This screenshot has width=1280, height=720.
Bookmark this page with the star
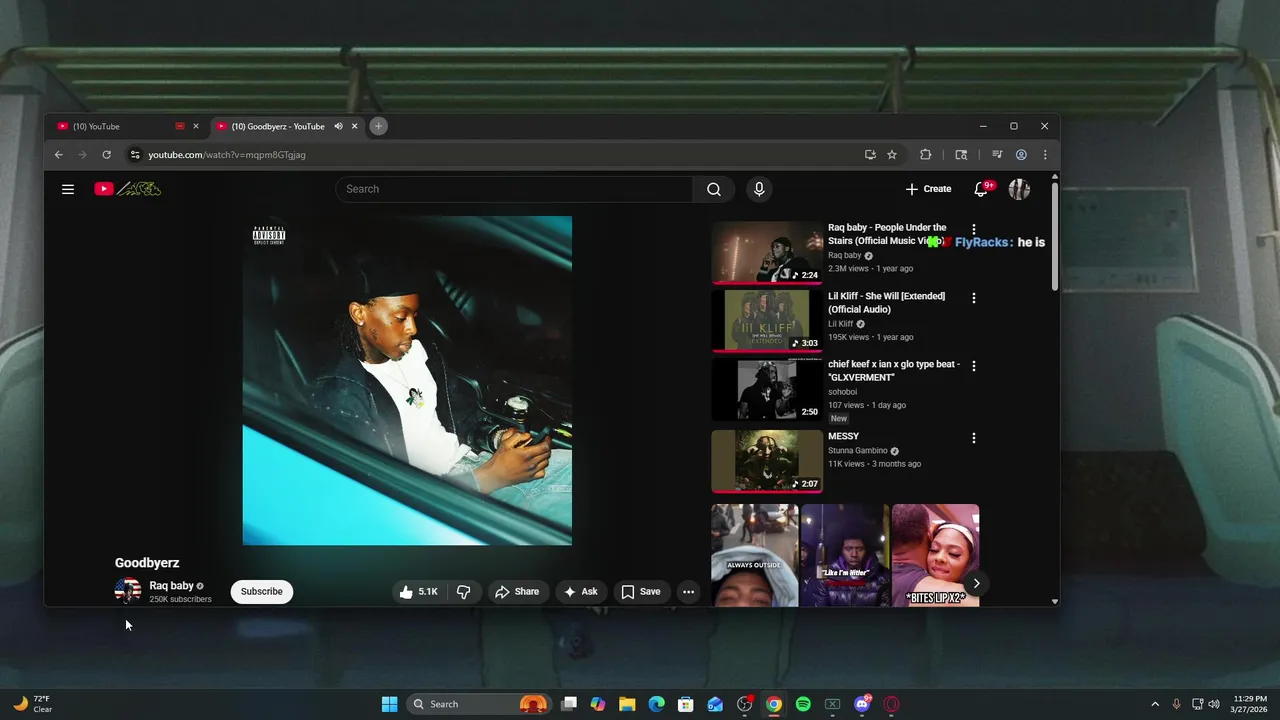click(892, 155)
